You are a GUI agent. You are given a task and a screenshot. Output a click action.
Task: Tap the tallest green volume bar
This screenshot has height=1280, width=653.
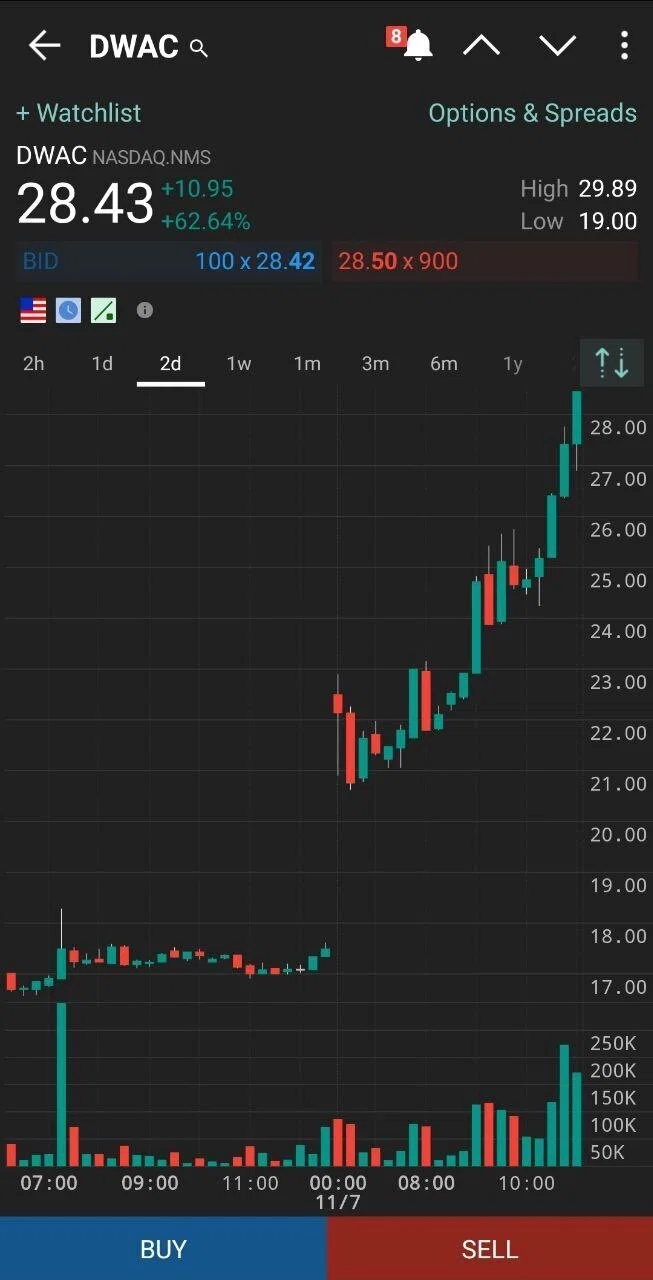pos(62,1085)
